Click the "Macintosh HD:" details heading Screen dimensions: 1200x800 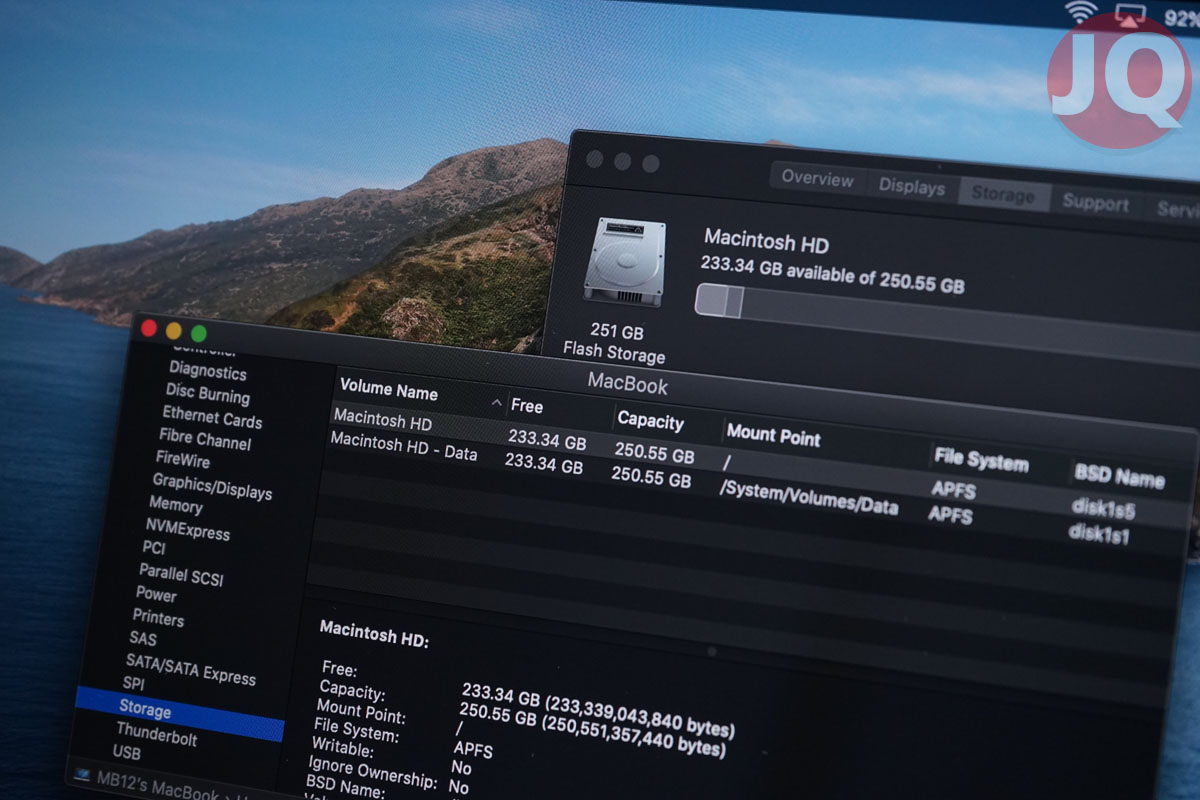tap(374, 634)
